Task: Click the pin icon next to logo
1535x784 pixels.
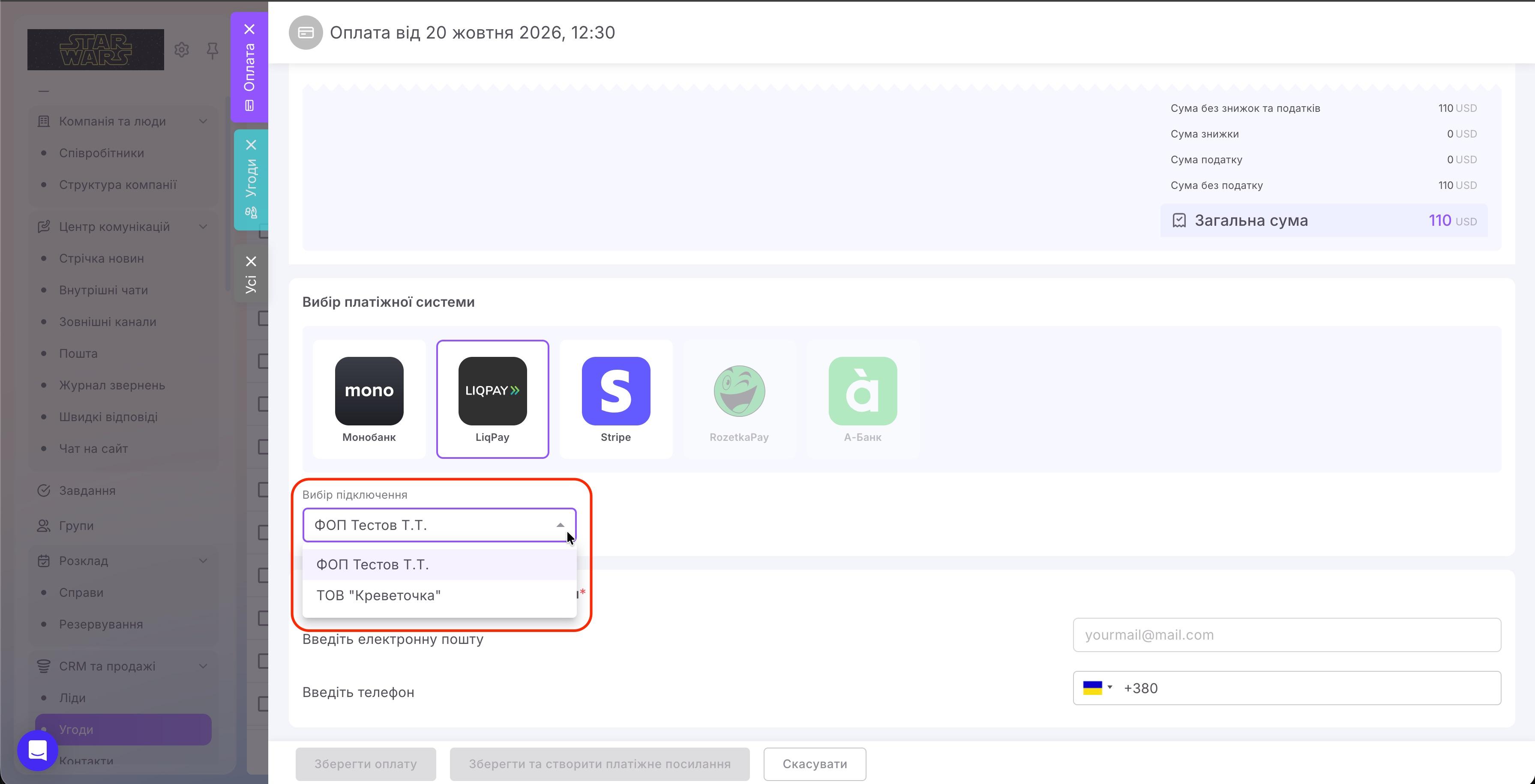Action: tap(212, 50)
